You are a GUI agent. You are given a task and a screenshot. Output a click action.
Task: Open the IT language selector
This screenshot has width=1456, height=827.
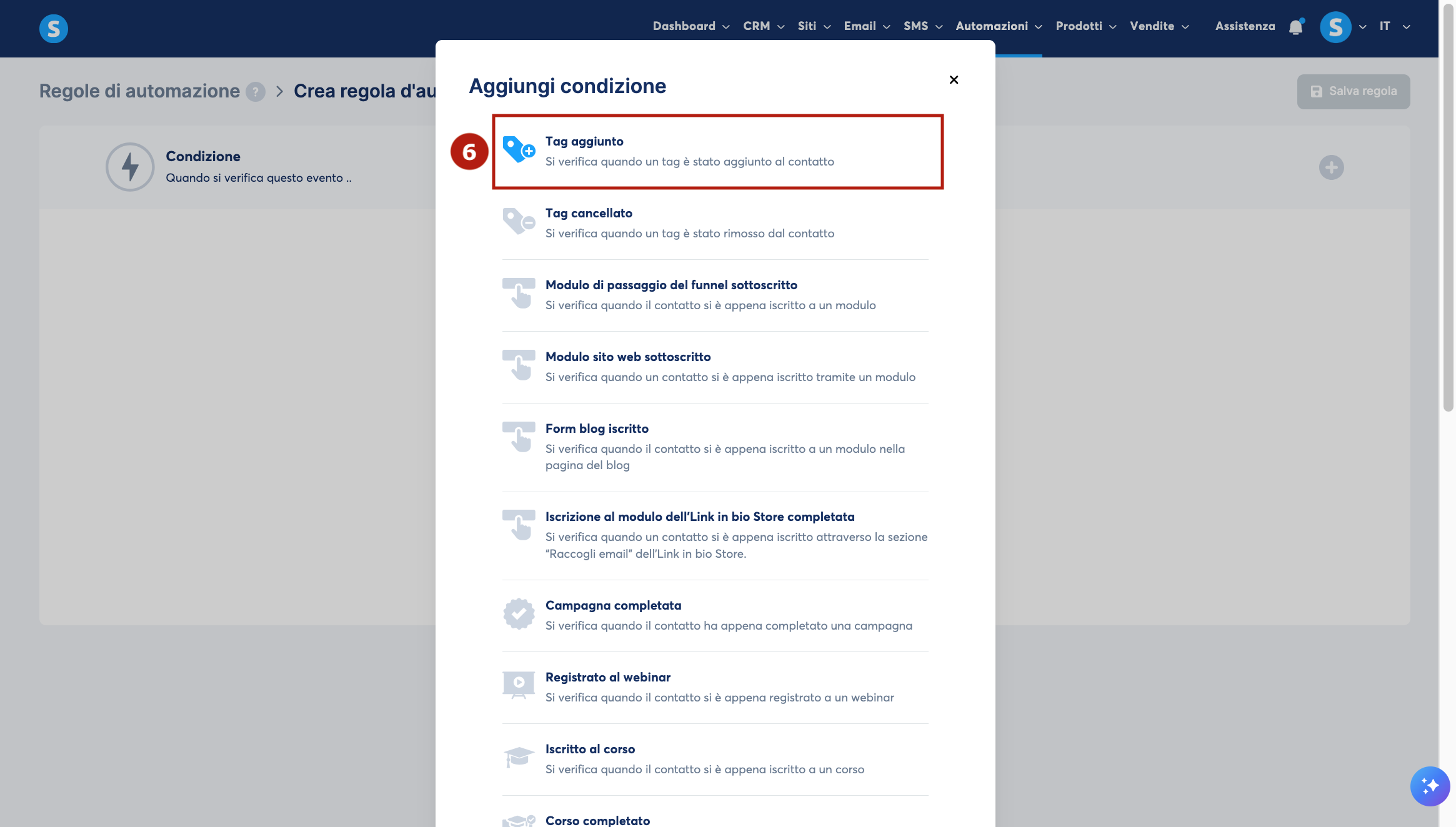coord(1395,26)
